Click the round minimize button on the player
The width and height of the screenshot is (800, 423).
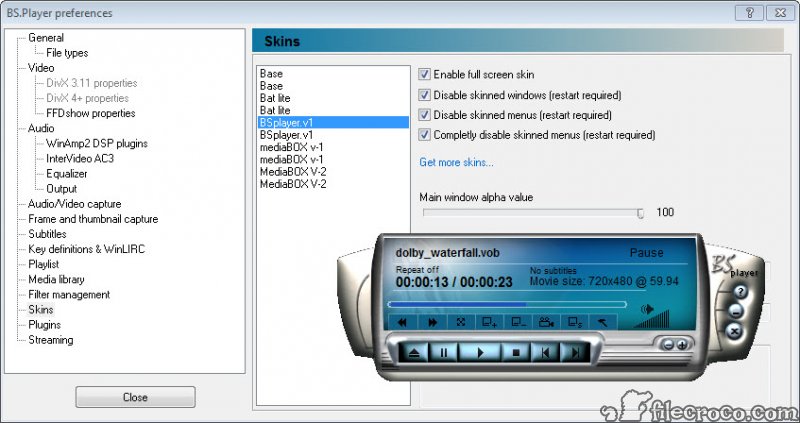(735, 311)
